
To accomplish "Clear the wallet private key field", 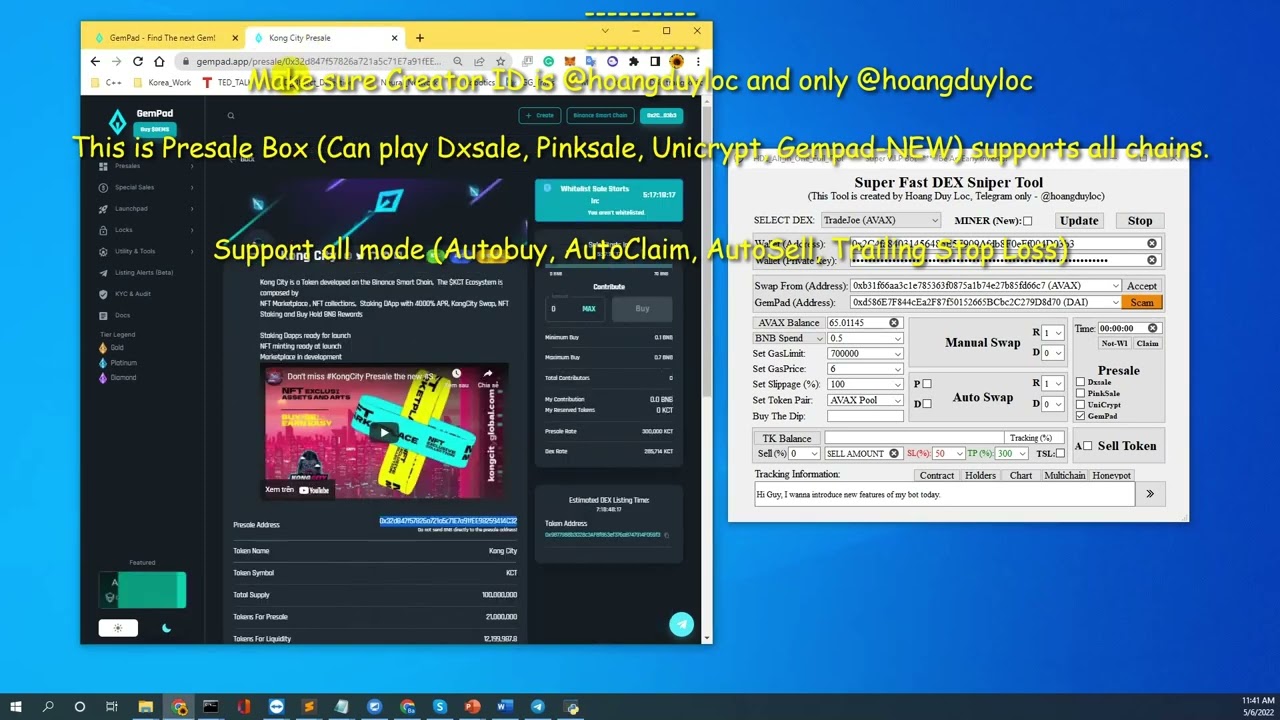I will [1151, 260].
